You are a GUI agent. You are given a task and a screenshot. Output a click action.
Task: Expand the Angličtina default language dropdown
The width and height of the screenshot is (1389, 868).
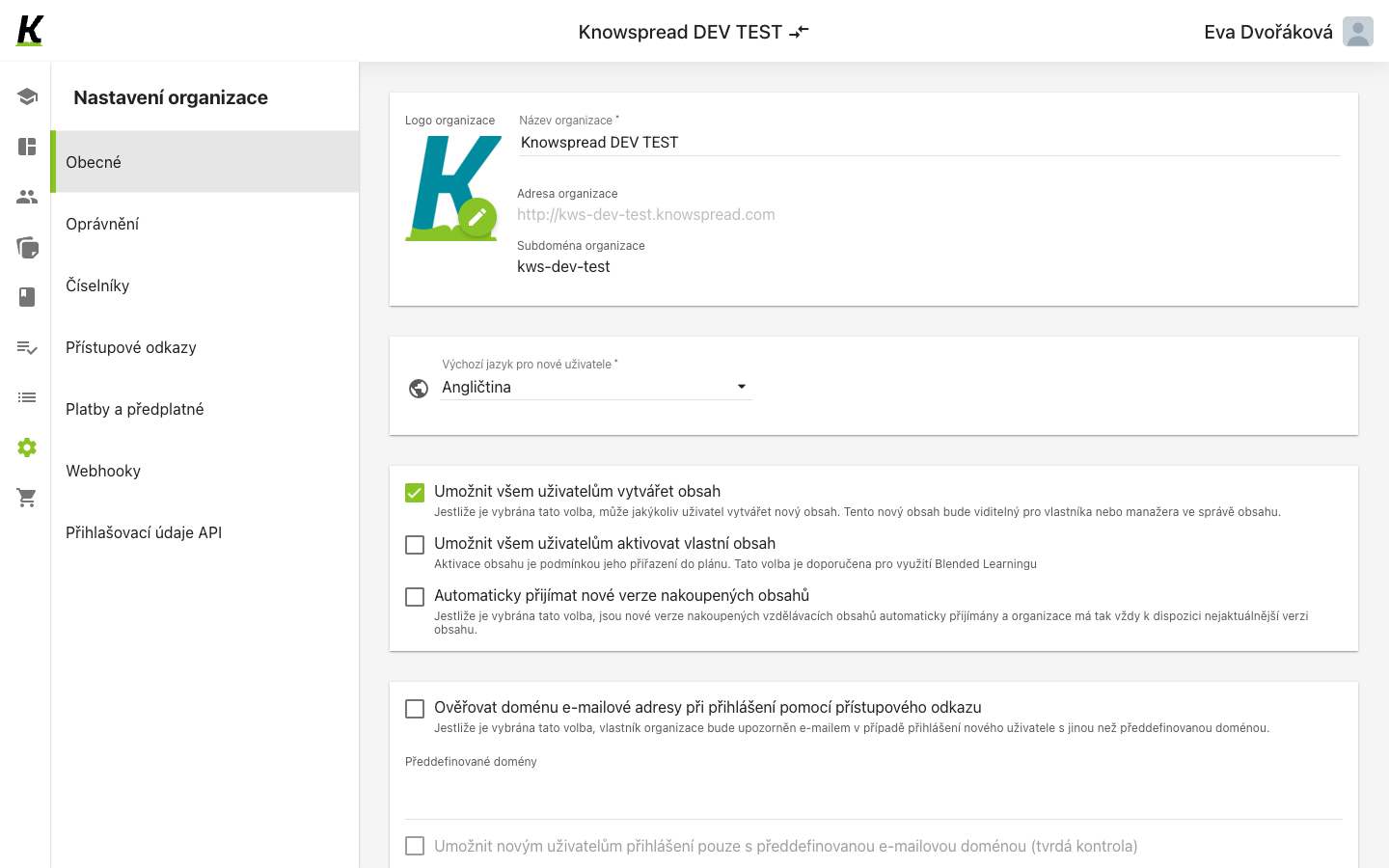pyautogui.click(x=596, y=387)
